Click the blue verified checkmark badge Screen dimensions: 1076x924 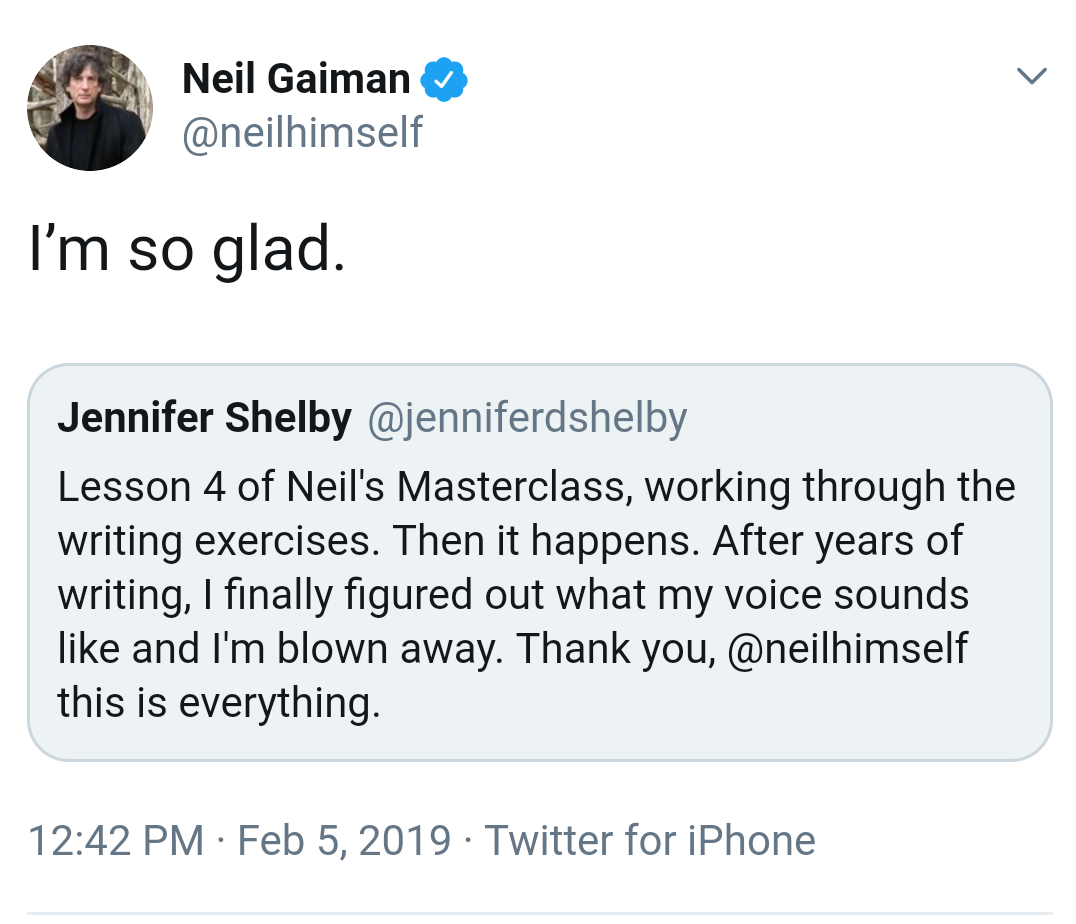coord(444,80)
